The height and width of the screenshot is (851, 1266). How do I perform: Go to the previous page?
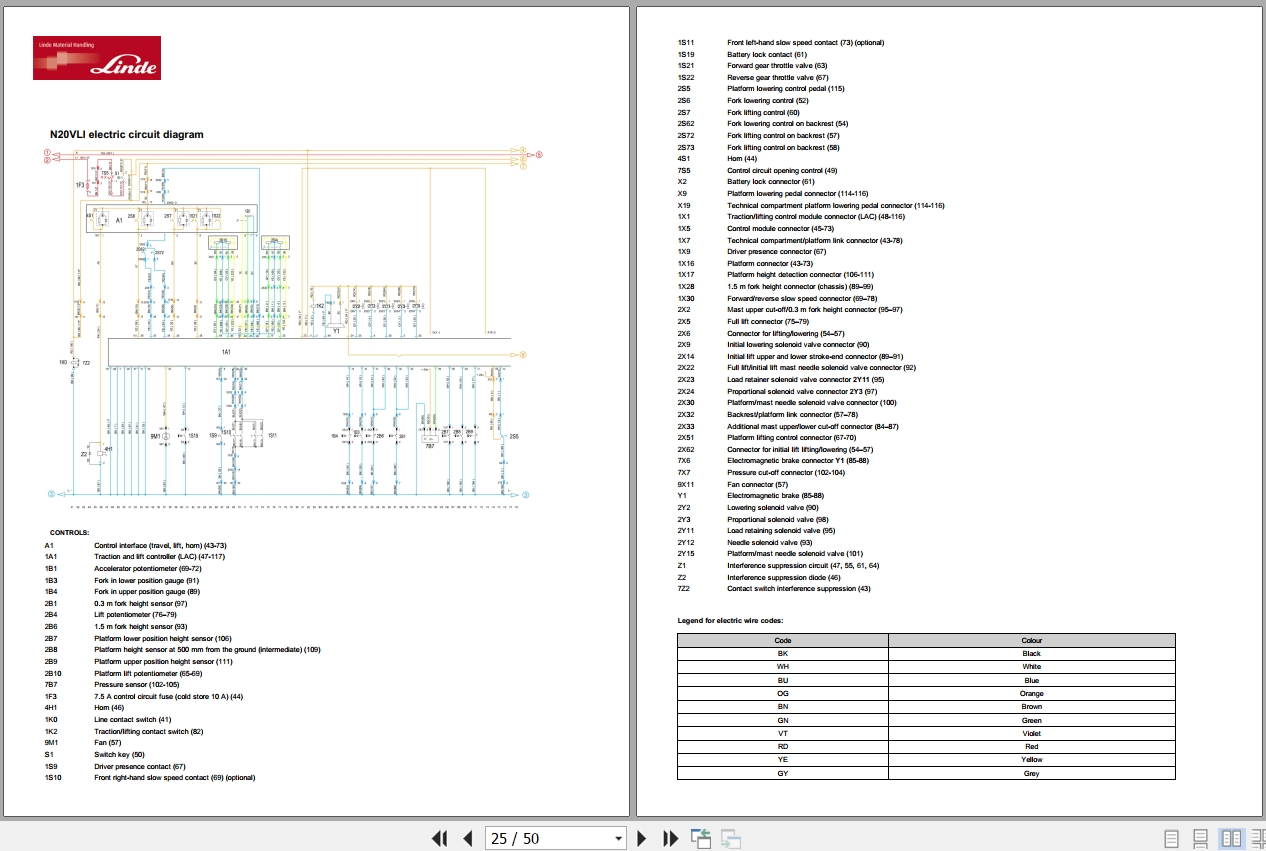click(467, 838)
